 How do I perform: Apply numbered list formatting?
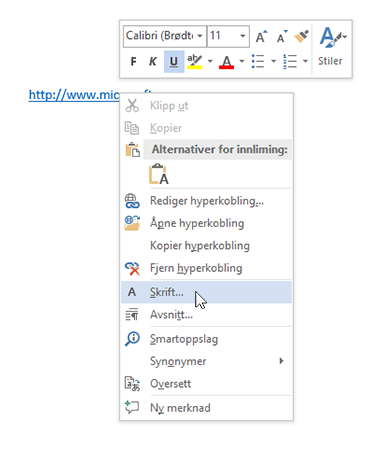click(289, 62)
